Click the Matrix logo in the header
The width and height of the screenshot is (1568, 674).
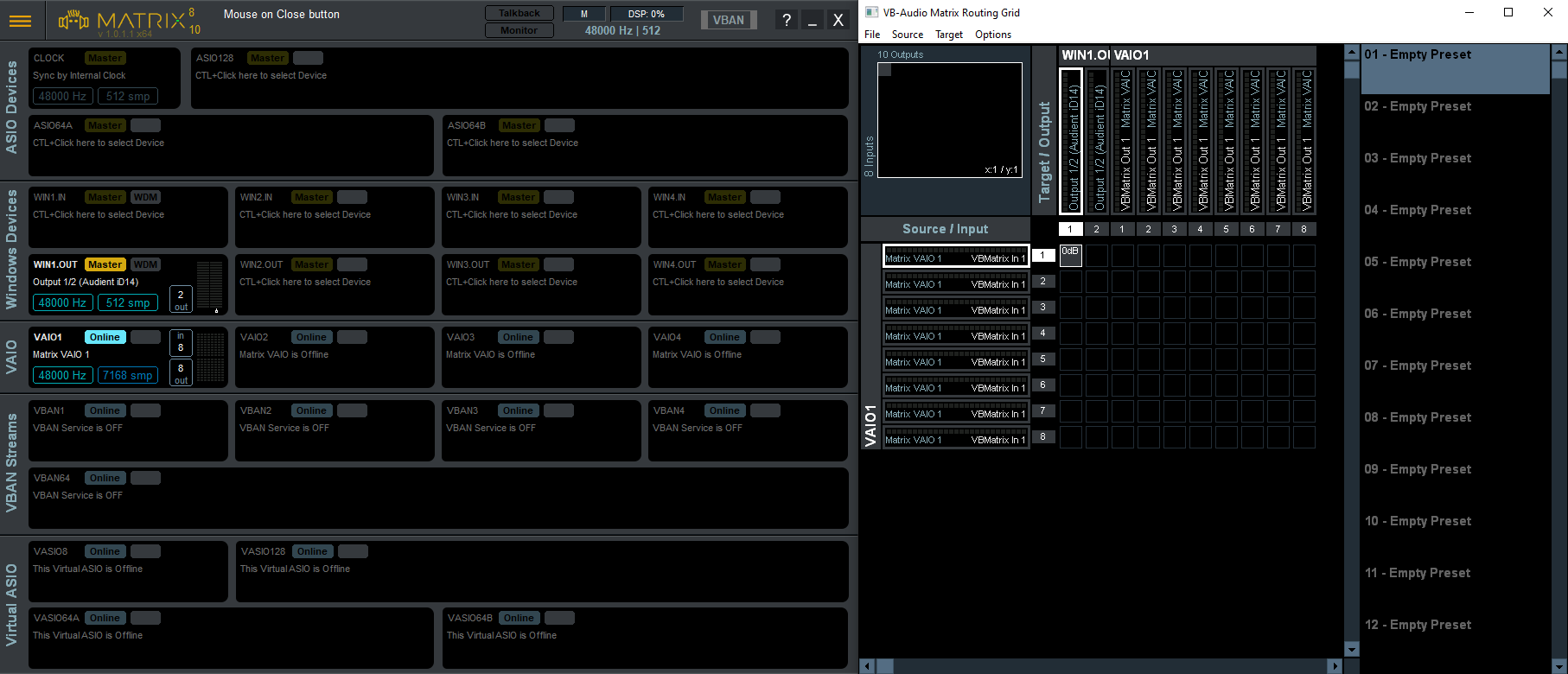pyautogui.click(x=128, y=21)
